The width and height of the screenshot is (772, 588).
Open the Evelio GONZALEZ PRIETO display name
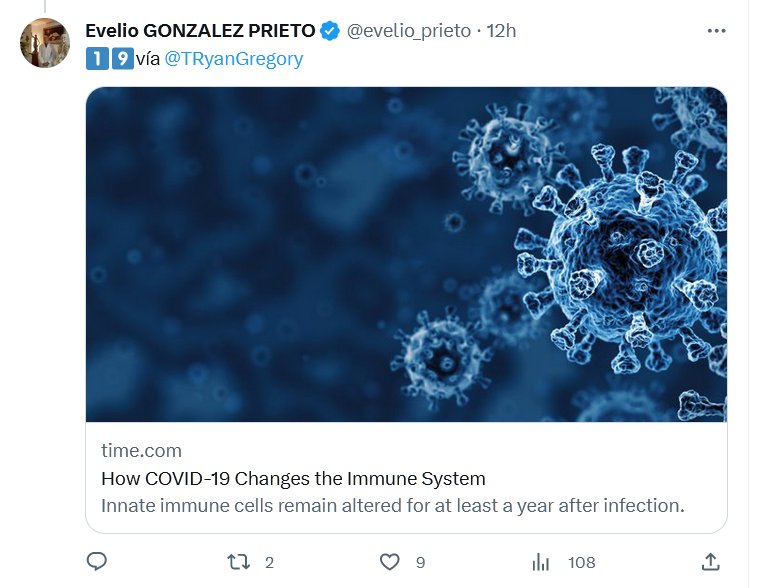pyautogui.click(x=200, y=31)
